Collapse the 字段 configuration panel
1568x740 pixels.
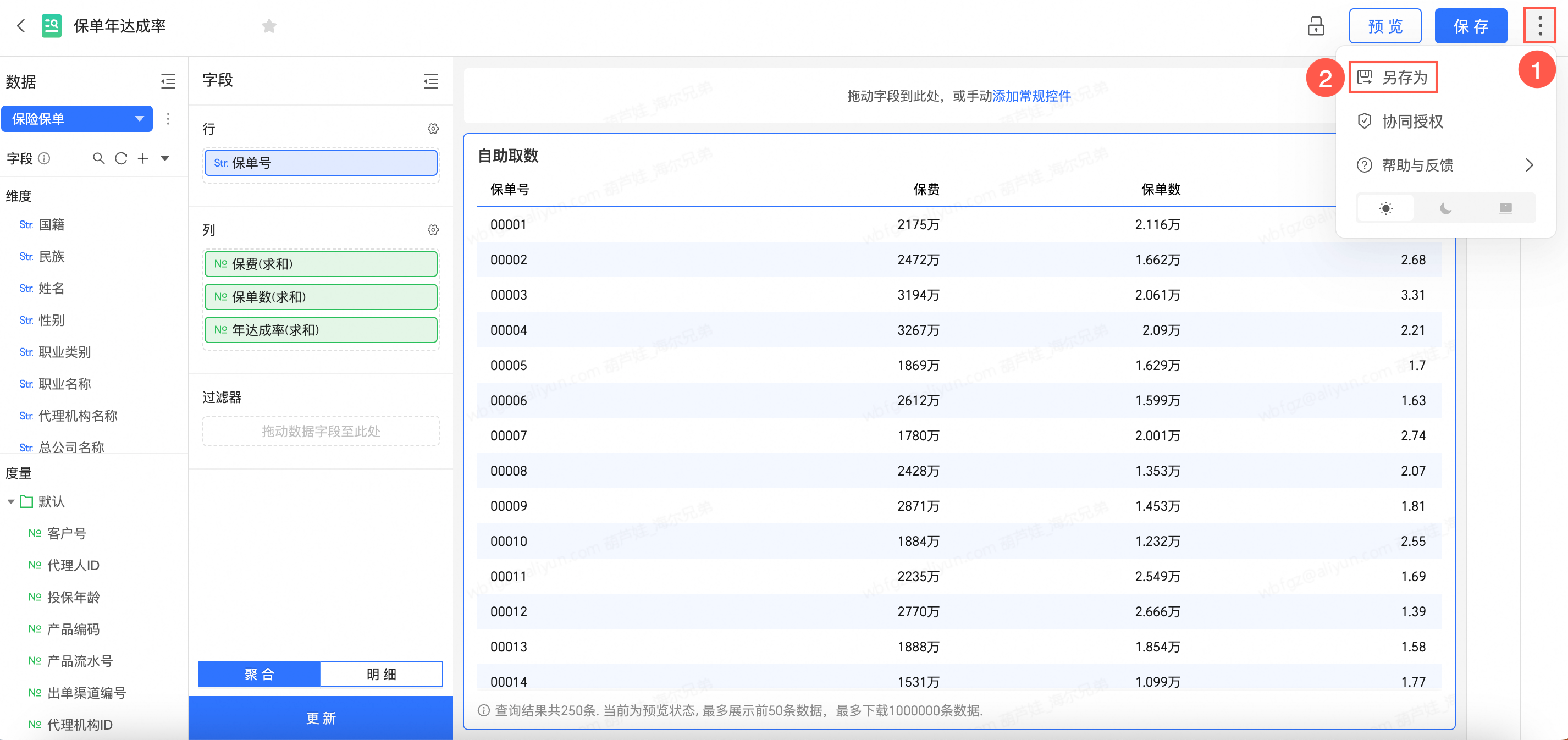pos(430,81)
